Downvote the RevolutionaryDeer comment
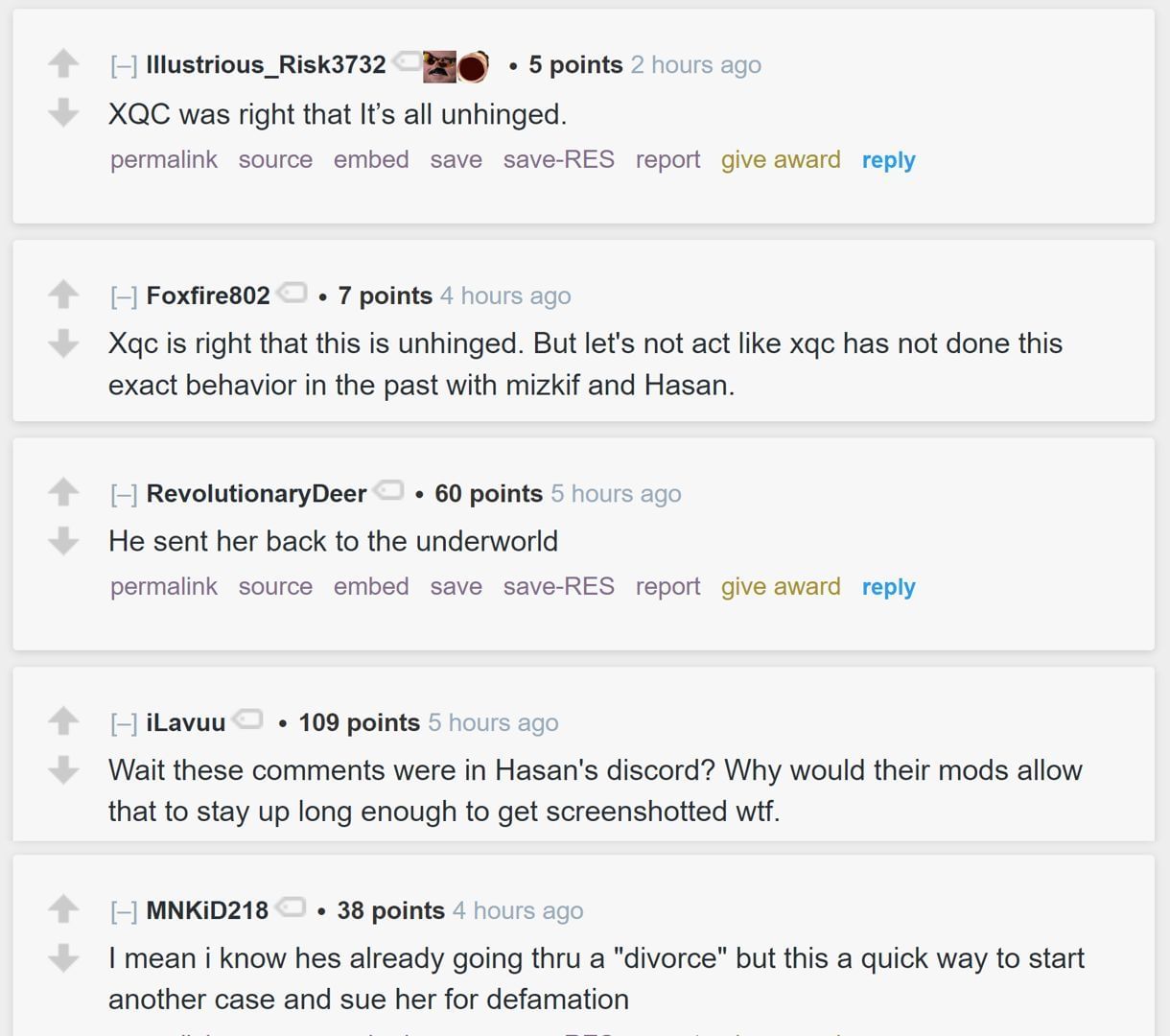The height and width of the screenshot is (1036, 1170). click(63, 540)
